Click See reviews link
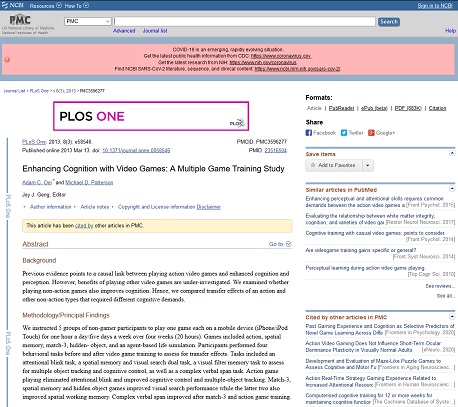This screenshot has width=458, height=407. 440,286
